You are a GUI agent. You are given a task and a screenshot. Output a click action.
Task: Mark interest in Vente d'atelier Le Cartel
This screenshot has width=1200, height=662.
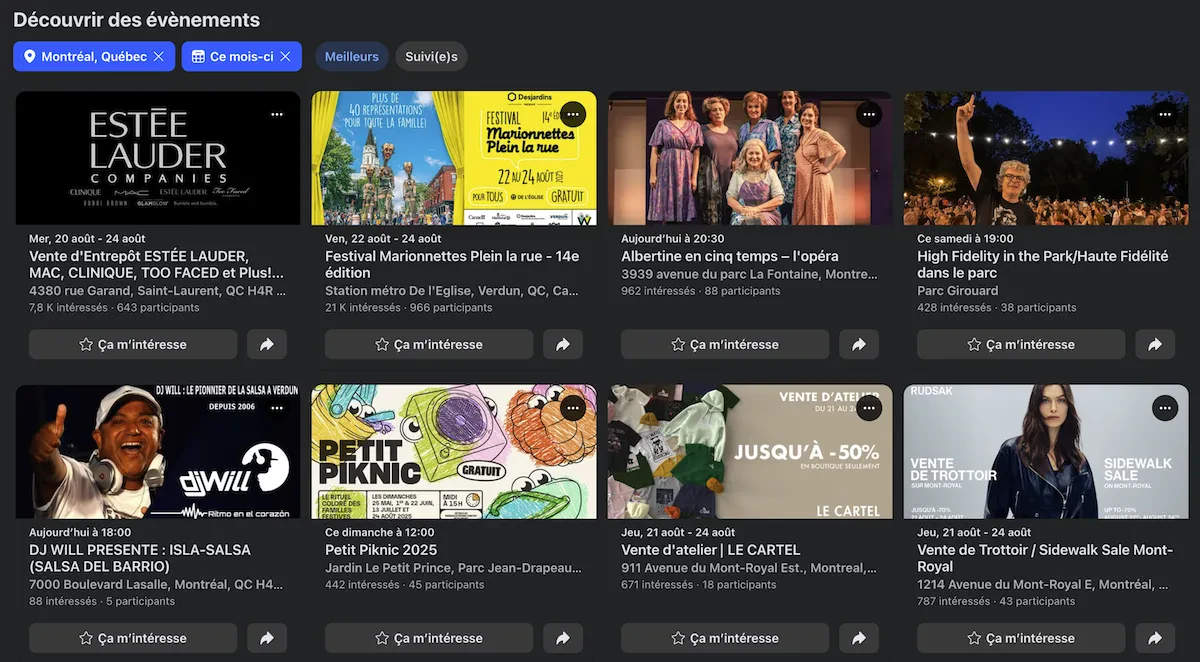coord(725,638)
